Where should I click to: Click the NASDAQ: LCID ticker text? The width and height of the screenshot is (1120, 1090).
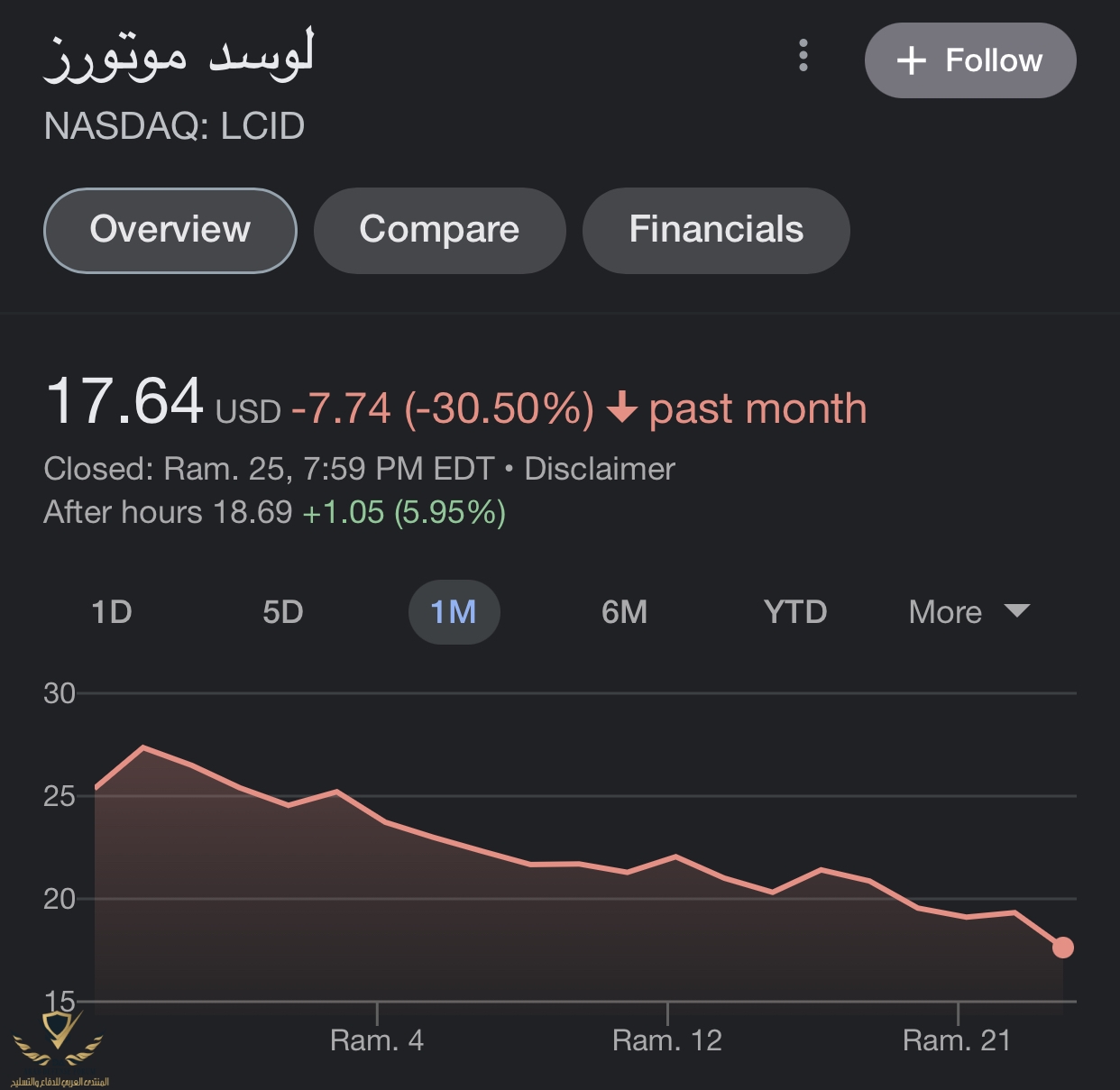[x=175, y=126]
